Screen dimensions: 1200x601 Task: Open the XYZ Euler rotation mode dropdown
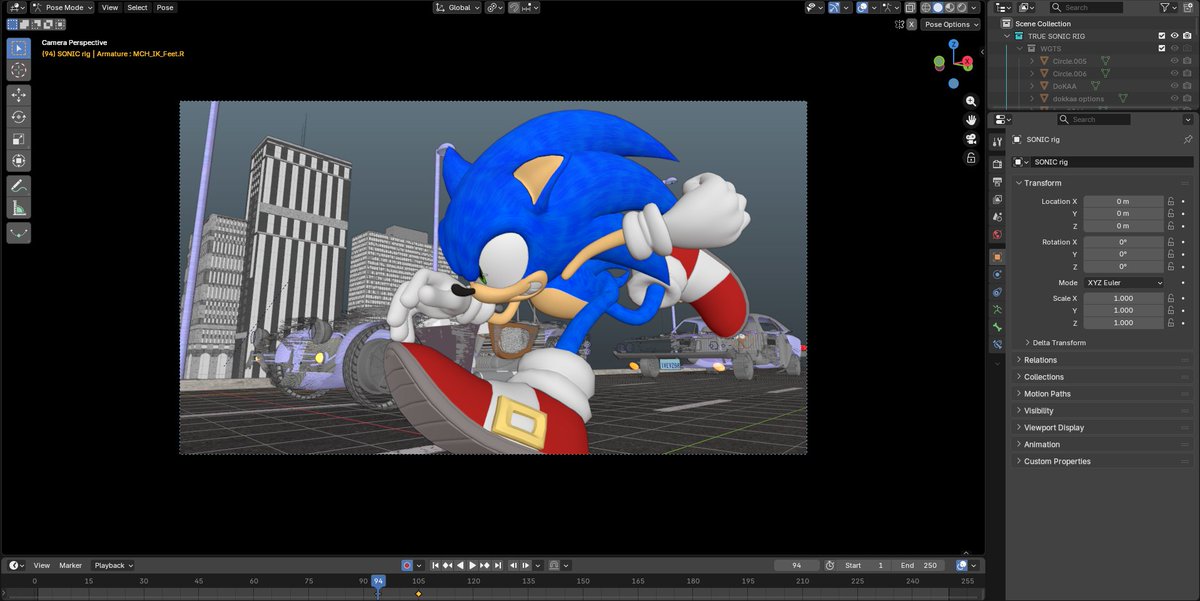pos(1125,283)
